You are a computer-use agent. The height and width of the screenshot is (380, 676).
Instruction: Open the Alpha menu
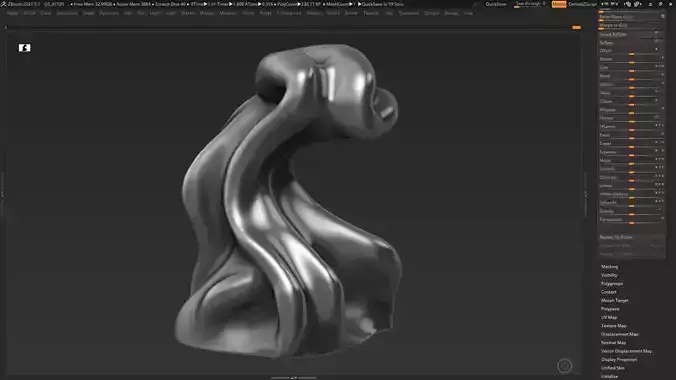[12, 13]
